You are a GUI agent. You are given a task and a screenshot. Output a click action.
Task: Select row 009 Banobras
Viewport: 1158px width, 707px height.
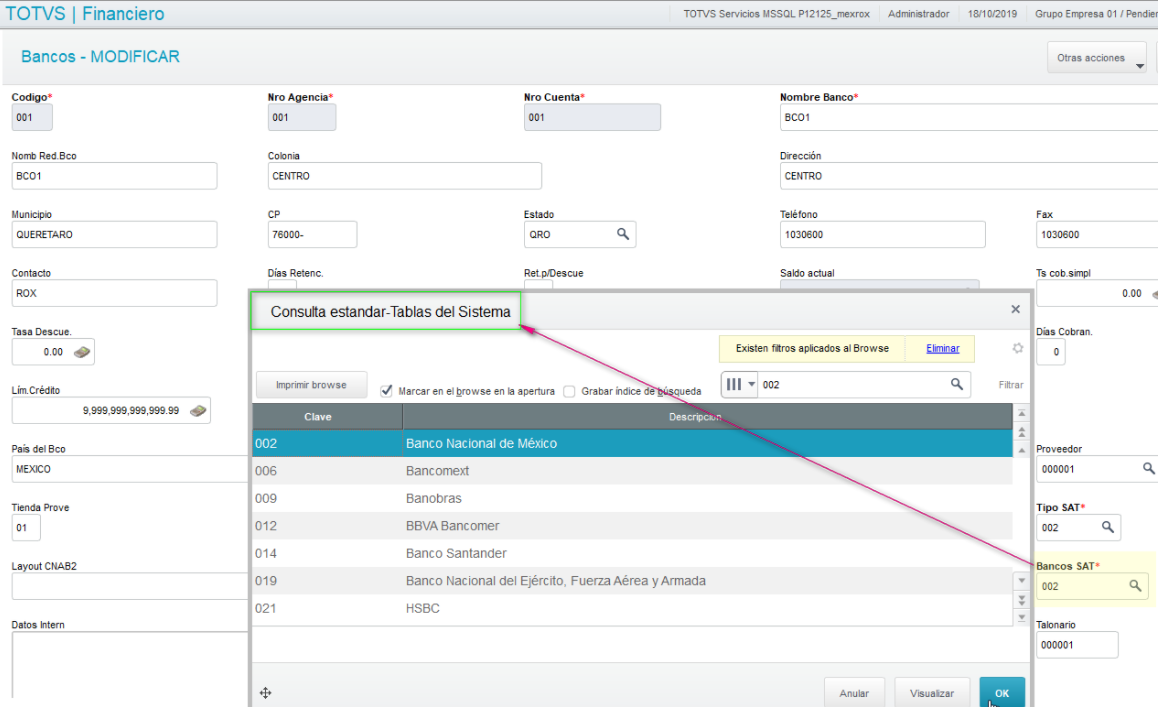(632, 498)
